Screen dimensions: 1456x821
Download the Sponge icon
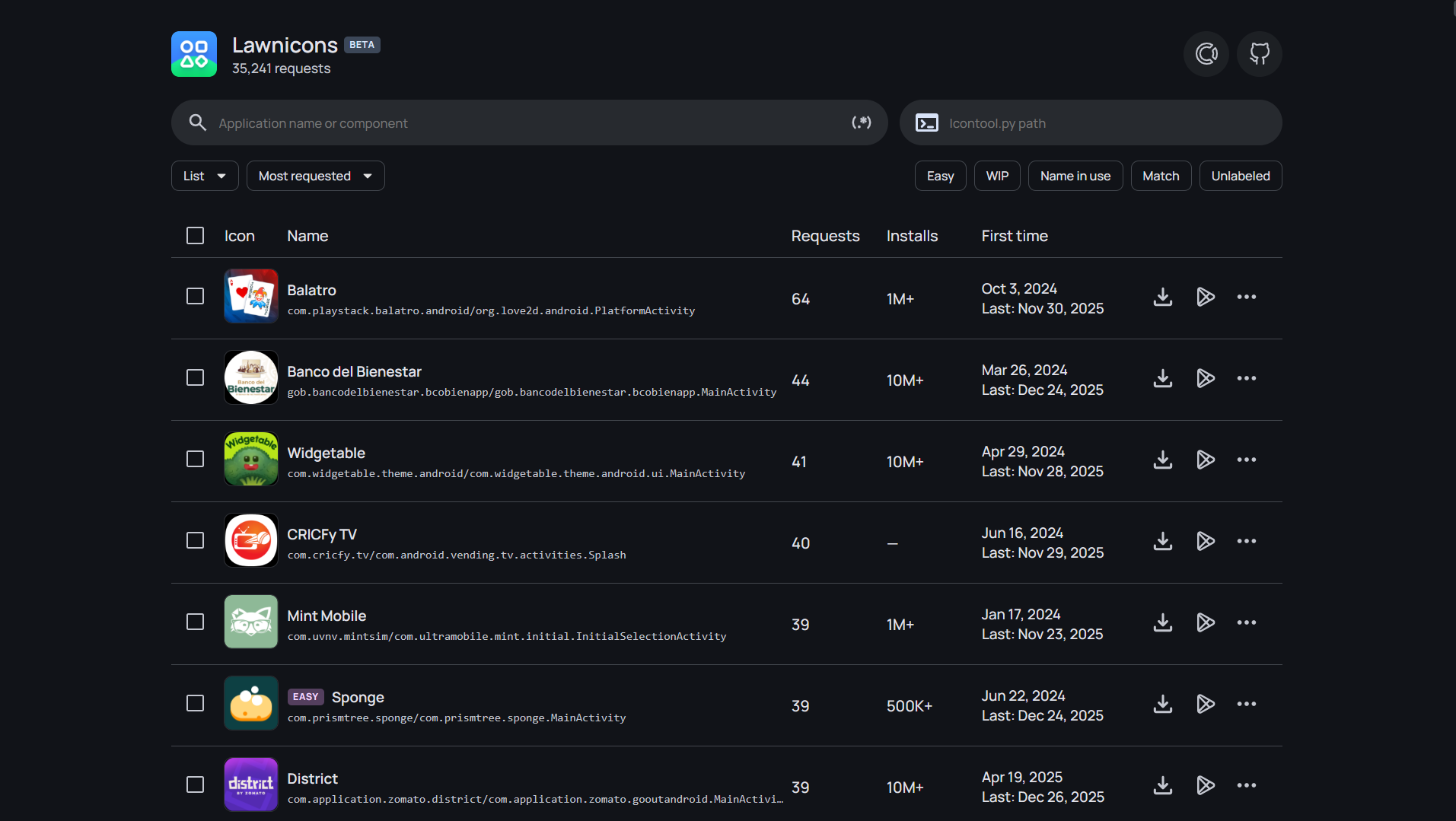pos(1162,704)
